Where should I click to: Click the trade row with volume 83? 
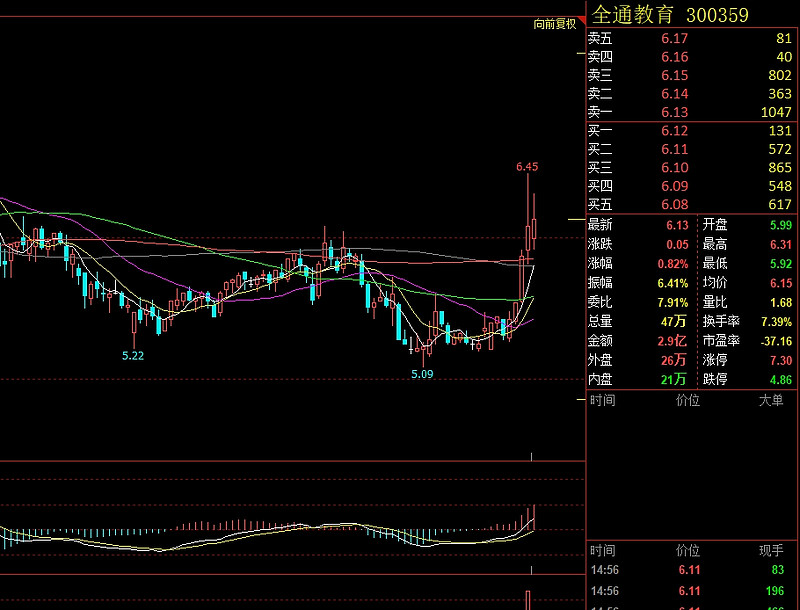point(691,570)
